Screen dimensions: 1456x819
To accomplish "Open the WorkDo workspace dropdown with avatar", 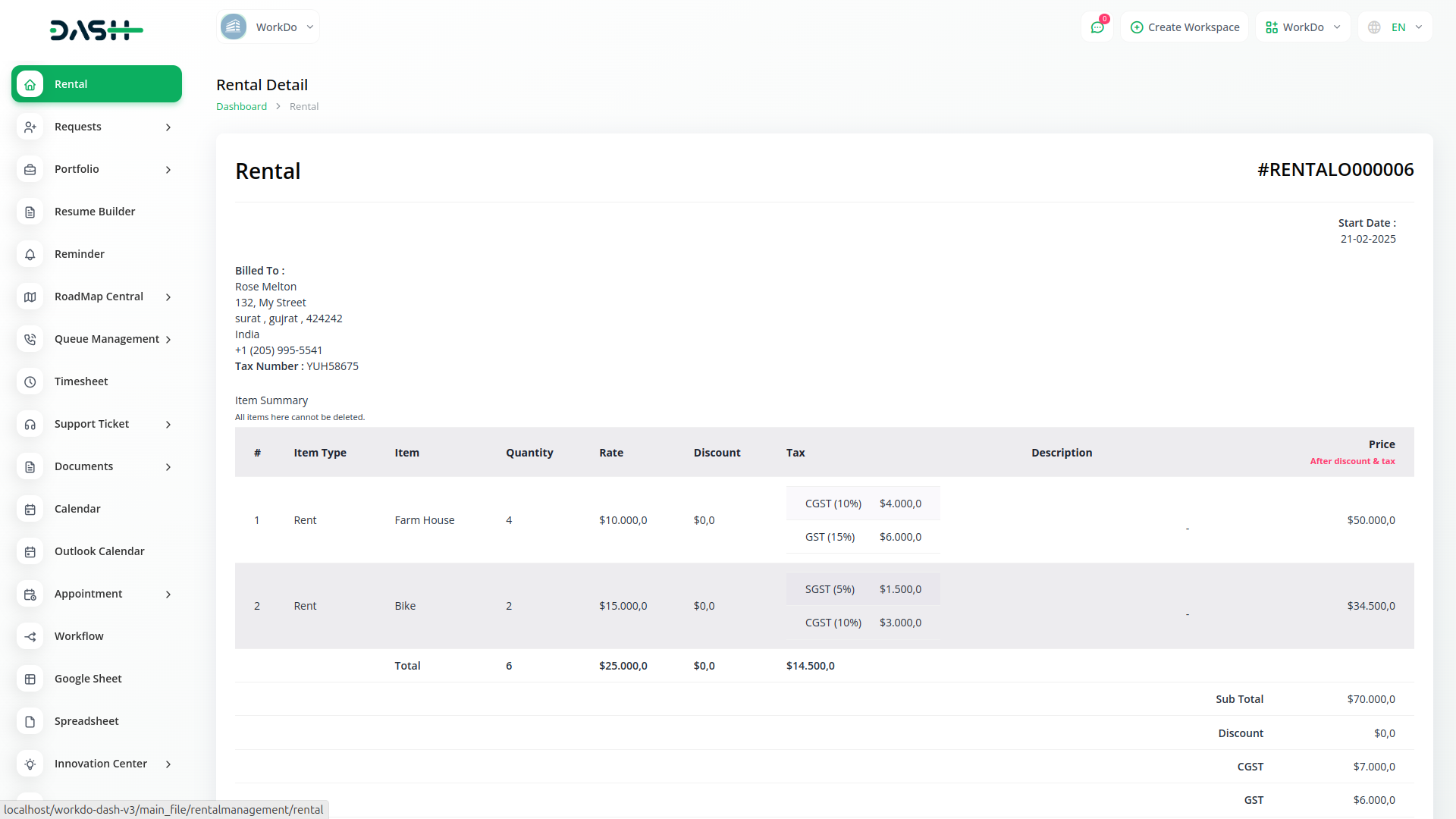I will [x=268, y=27].
